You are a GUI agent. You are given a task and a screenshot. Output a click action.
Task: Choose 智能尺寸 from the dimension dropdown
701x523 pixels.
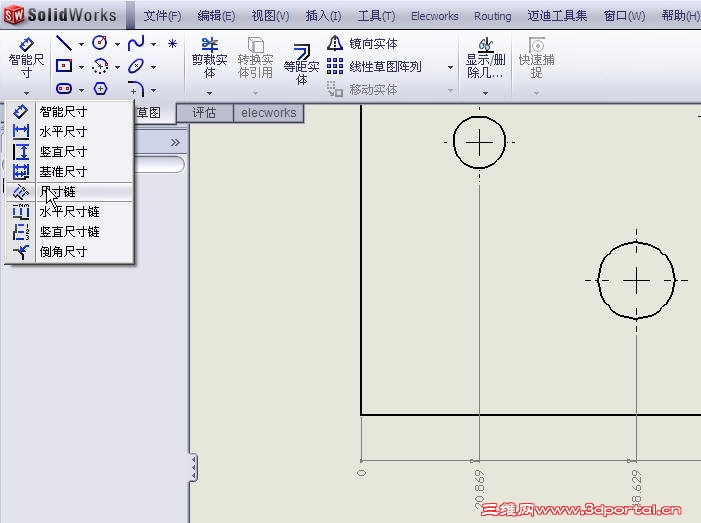click(69, 111)
